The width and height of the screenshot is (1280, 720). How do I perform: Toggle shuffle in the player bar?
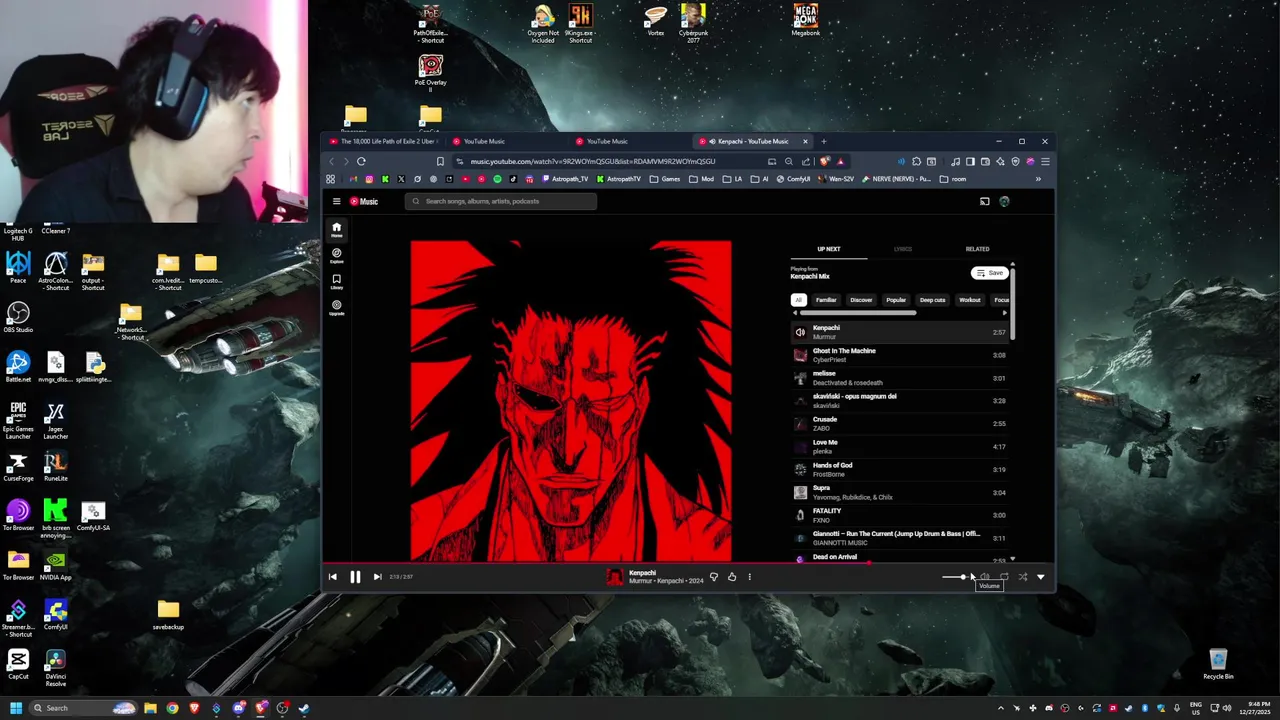[1022, 577]
